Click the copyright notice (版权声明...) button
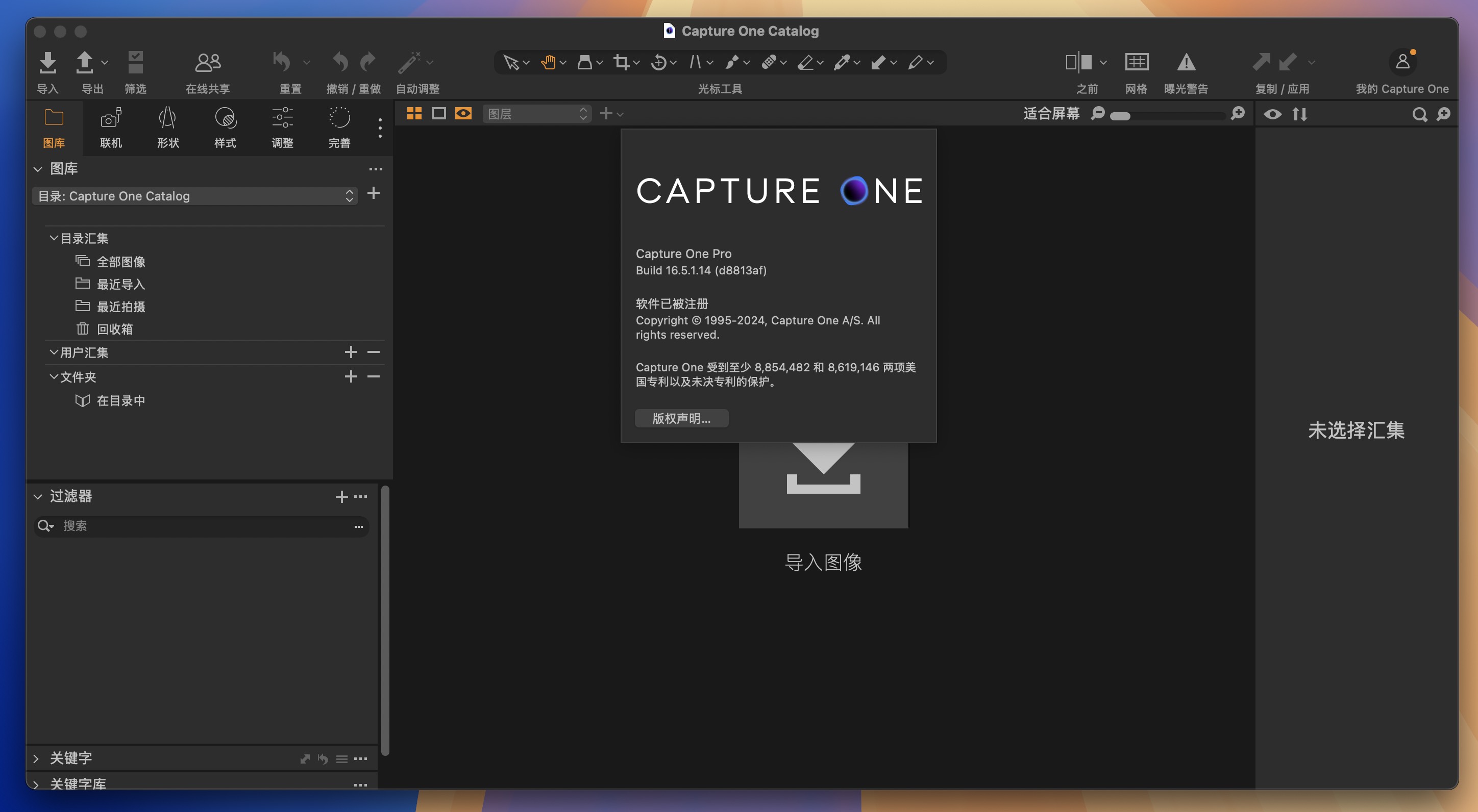The image size is (1478, 812). tap(682, 418)
